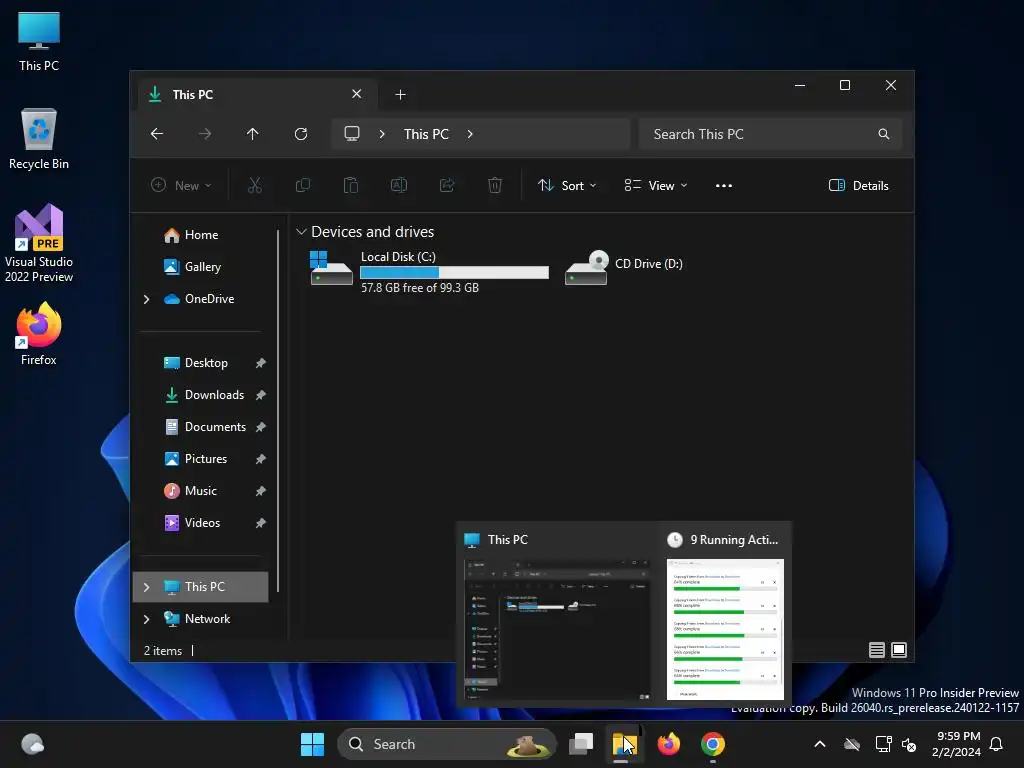Open the Sort dropdown
This screenshot has height=768, width=1024.
pyautogui.click(x=567, y=185)
